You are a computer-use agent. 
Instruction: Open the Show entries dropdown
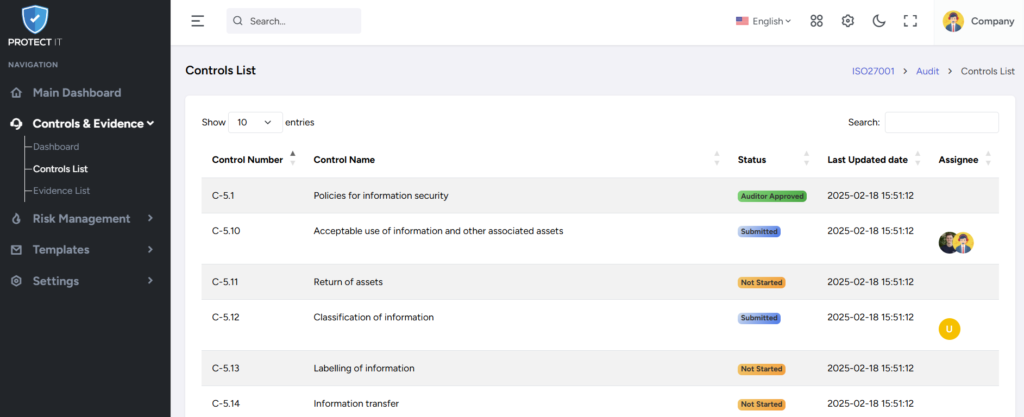click(255, 122)
